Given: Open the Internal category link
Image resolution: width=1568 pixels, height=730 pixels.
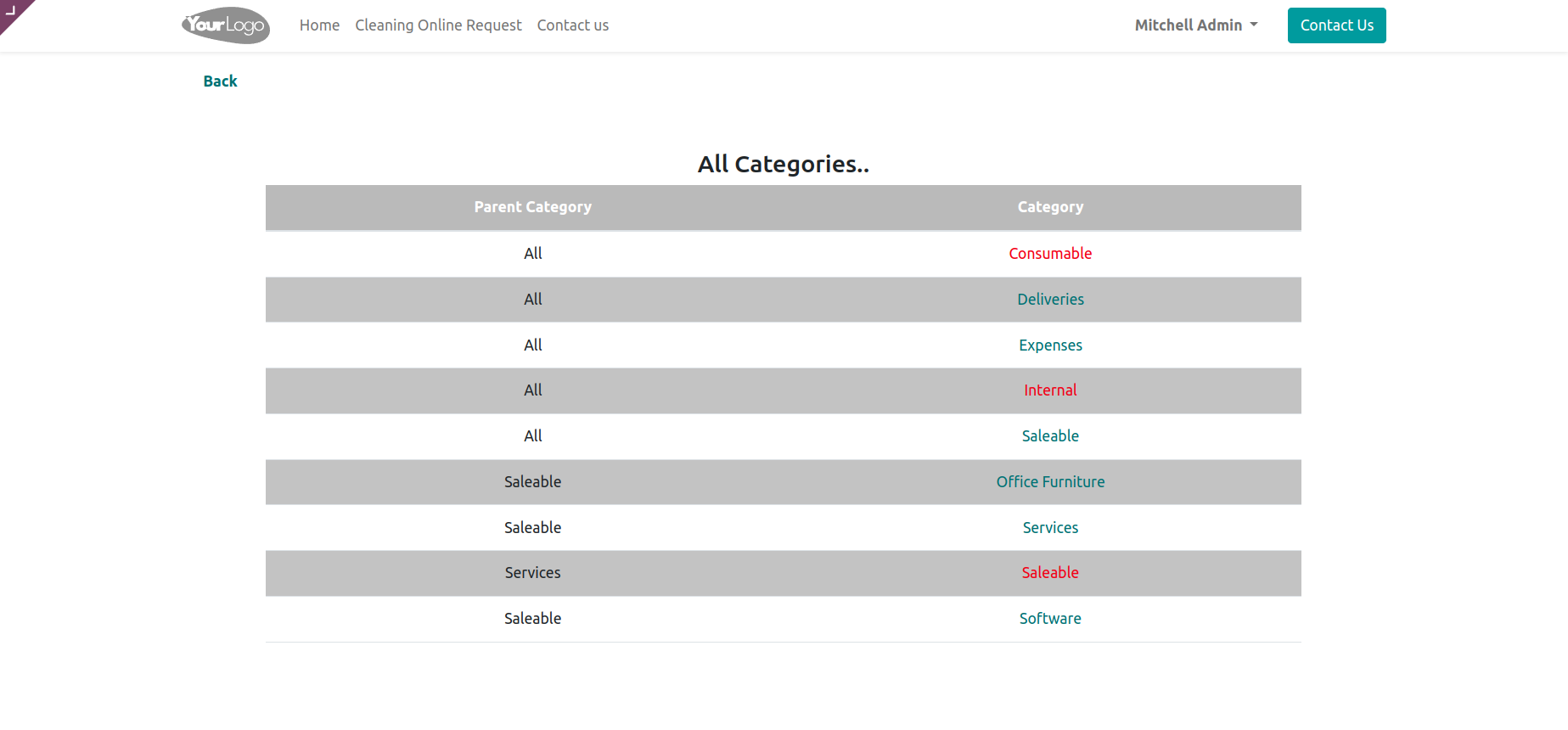Looking at the screenshot, I should click(x=1050, y=390).
